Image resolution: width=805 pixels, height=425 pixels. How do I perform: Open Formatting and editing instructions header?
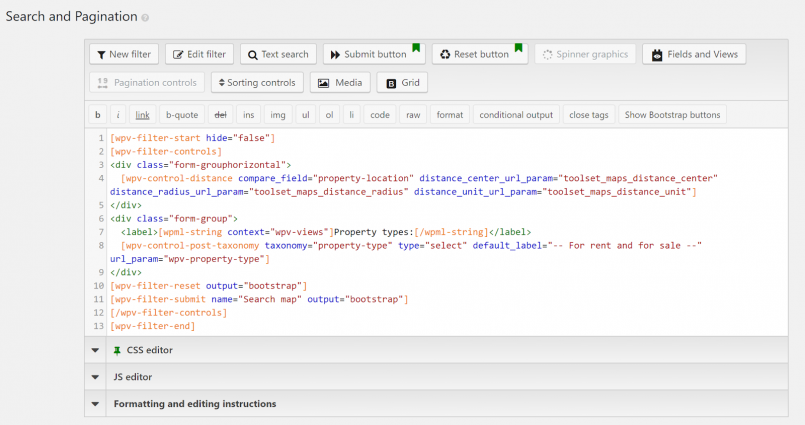[x=436, y=403]
